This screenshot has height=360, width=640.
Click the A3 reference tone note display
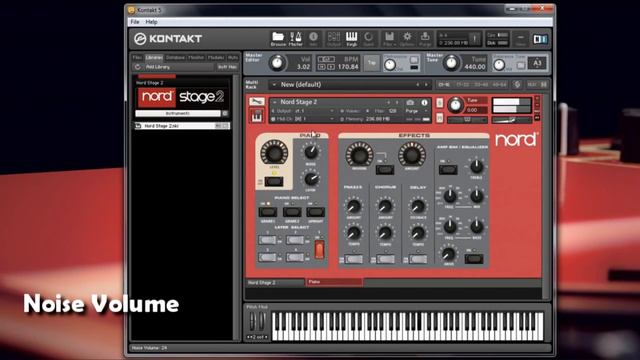tap(537, 63)
